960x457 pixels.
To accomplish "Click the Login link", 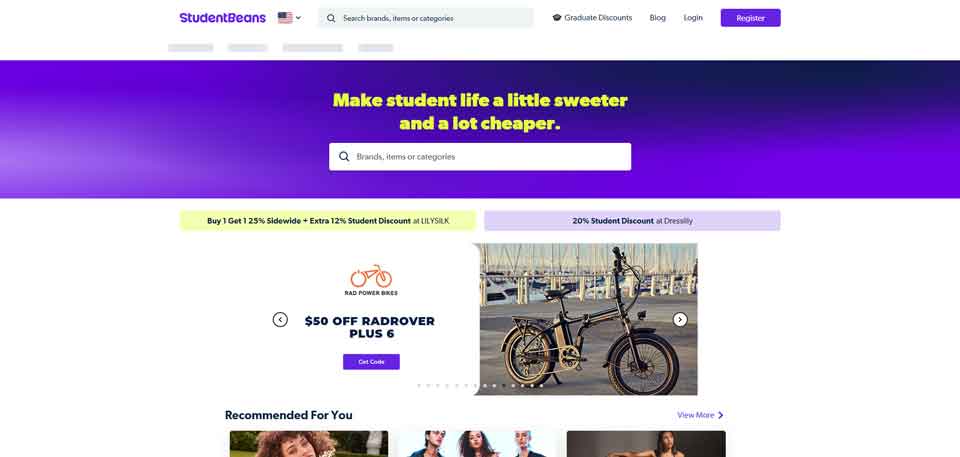I will click(693, 18).
